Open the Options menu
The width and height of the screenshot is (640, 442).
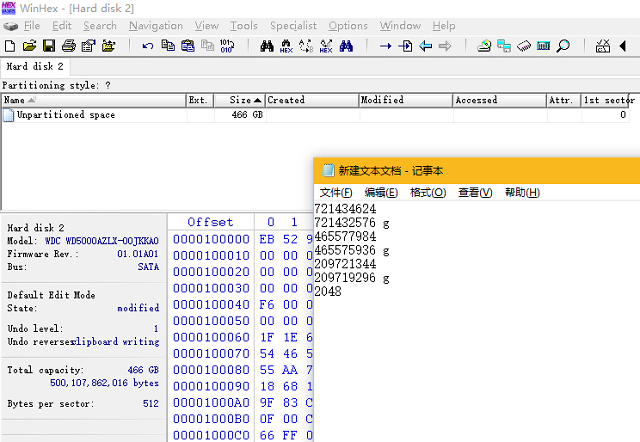point(348,26)
